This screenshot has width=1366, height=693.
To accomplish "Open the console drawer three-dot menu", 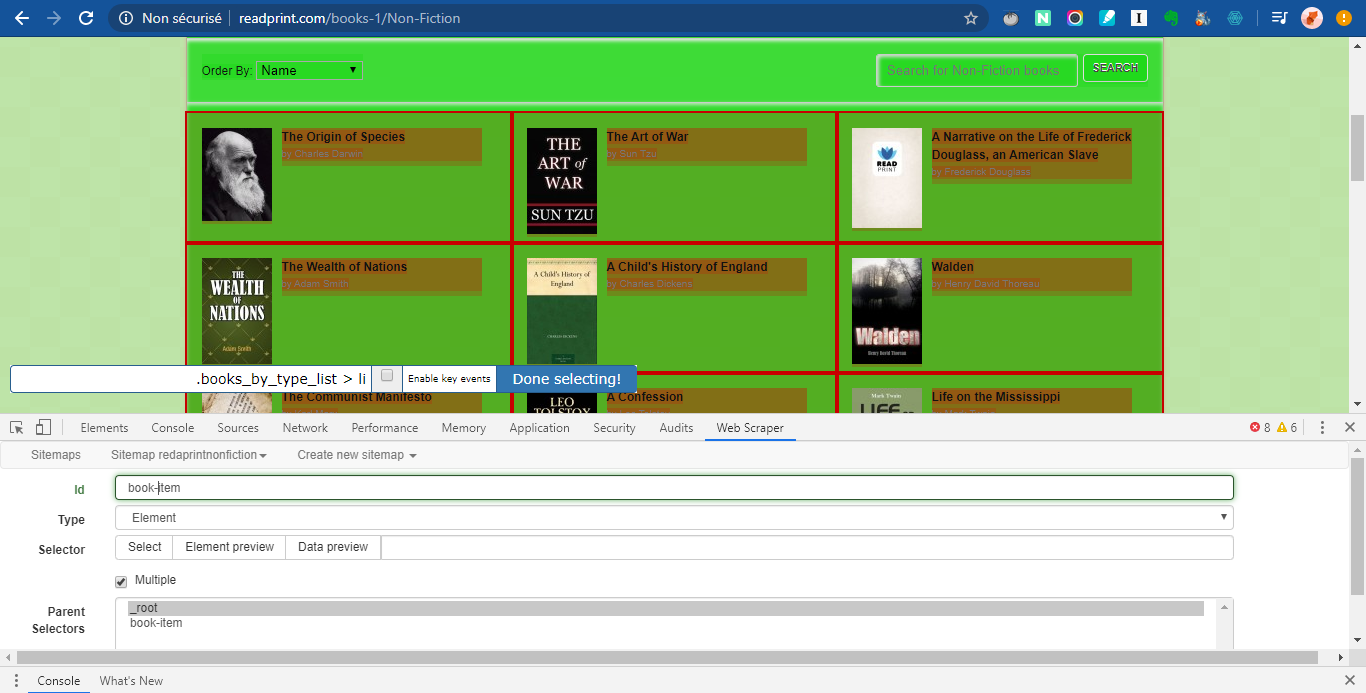I will tap(16, 681).
